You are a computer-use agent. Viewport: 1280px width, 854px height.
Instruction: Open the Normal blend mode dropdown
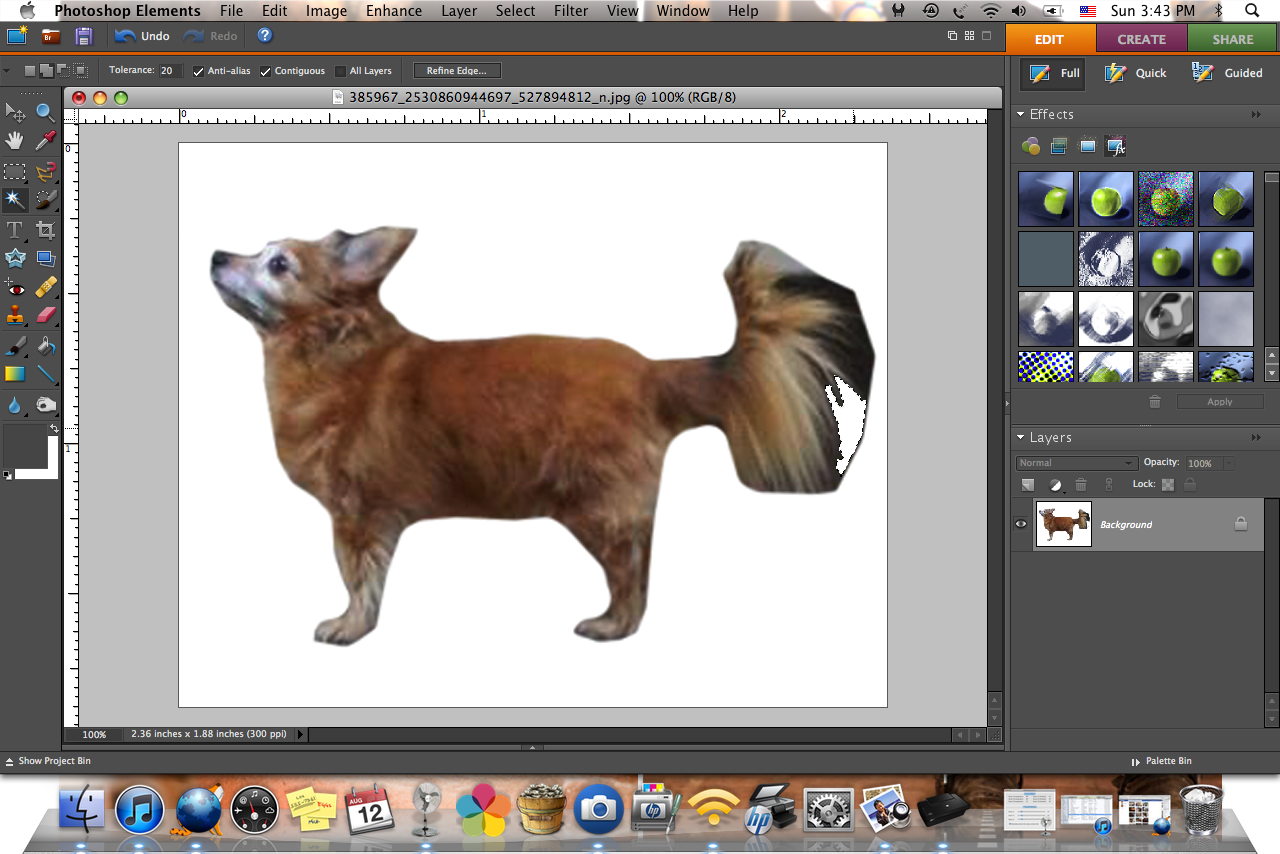click(x=1076, y=463)
